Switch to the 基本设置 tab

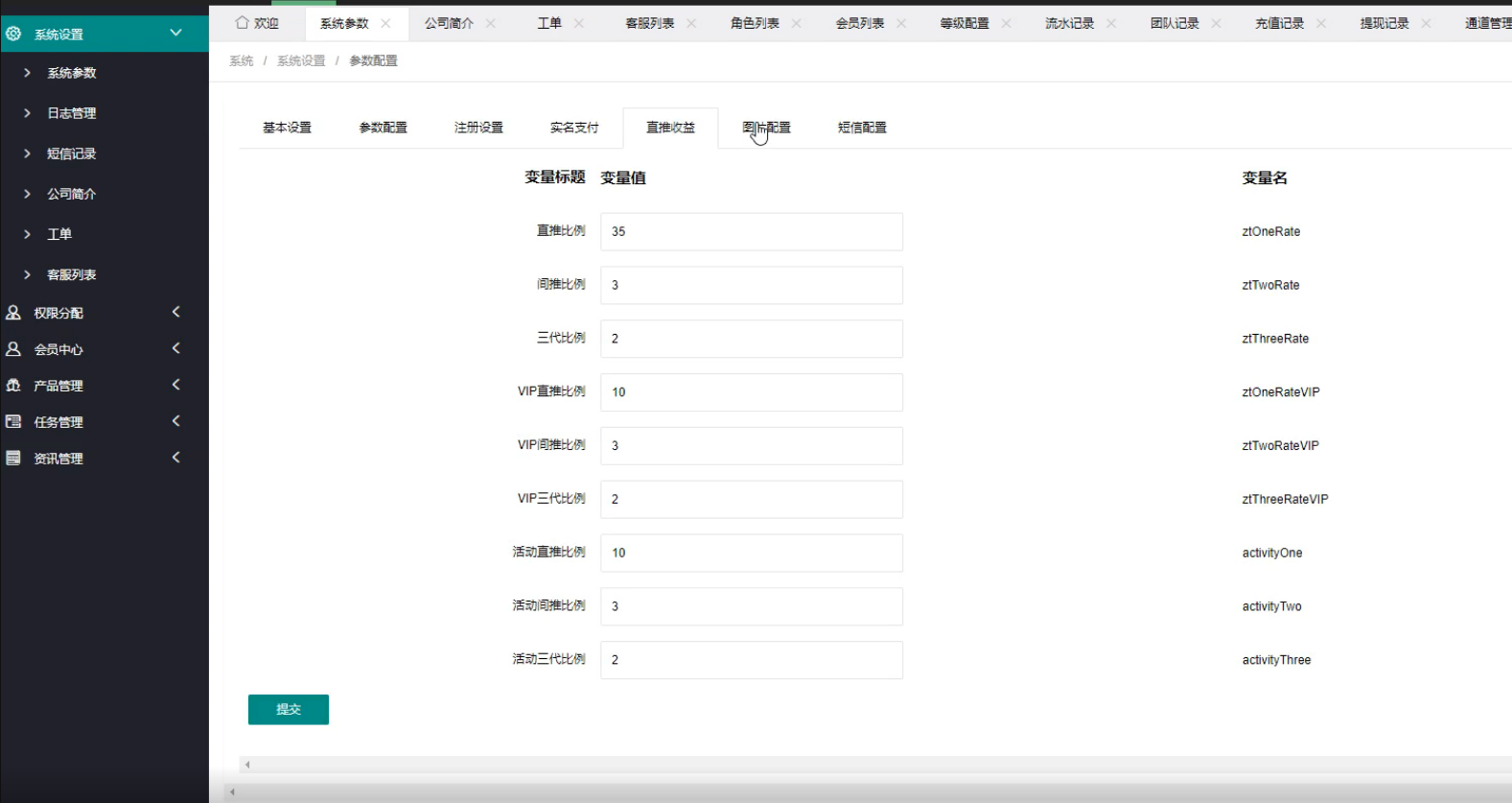[287, 128]
